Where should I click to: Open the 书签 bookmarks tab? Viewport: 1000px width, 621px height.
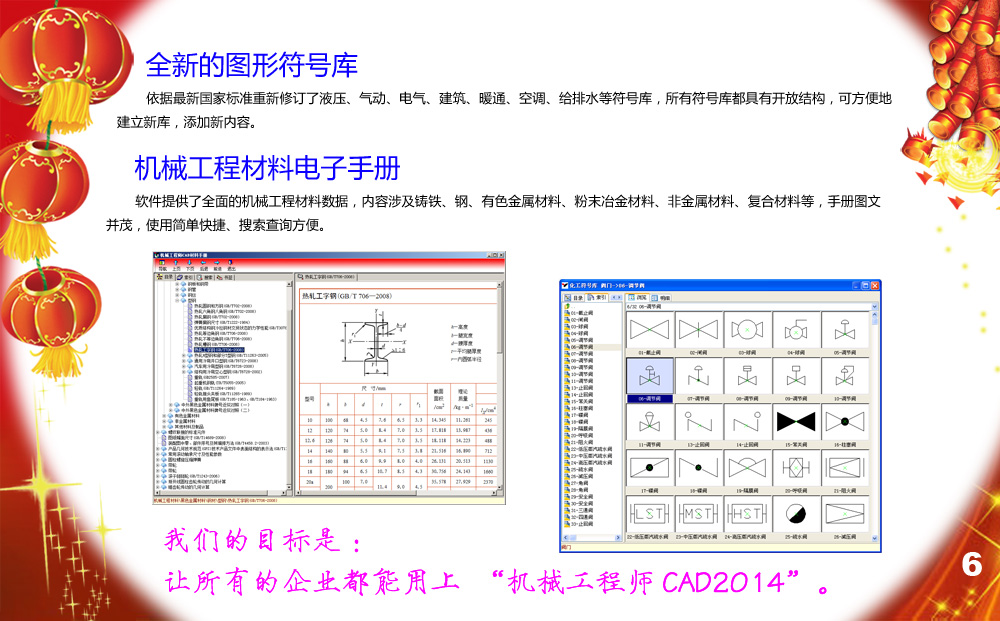228,277
